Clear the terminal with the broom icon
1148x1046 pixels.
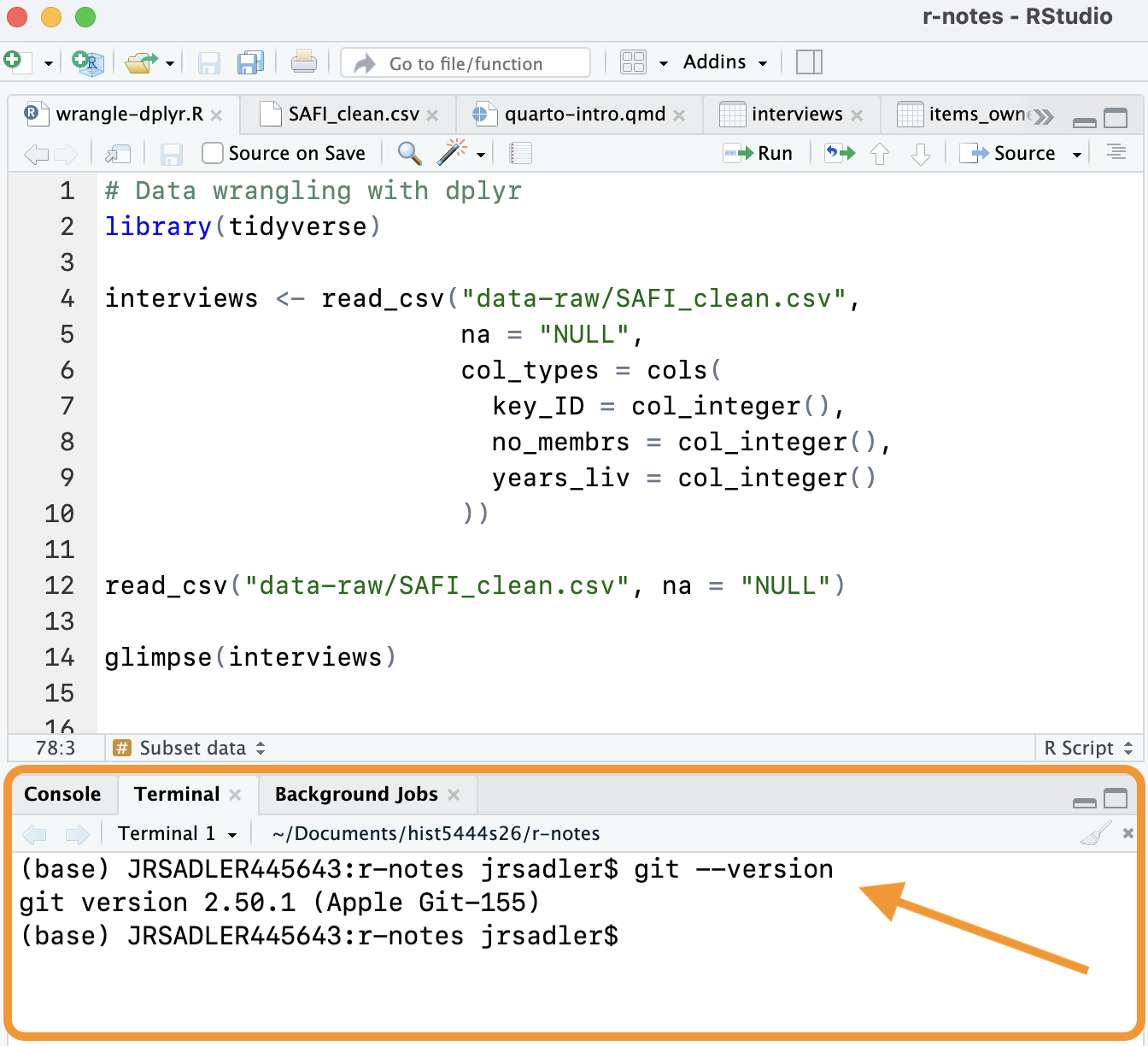click(1096, 832)
